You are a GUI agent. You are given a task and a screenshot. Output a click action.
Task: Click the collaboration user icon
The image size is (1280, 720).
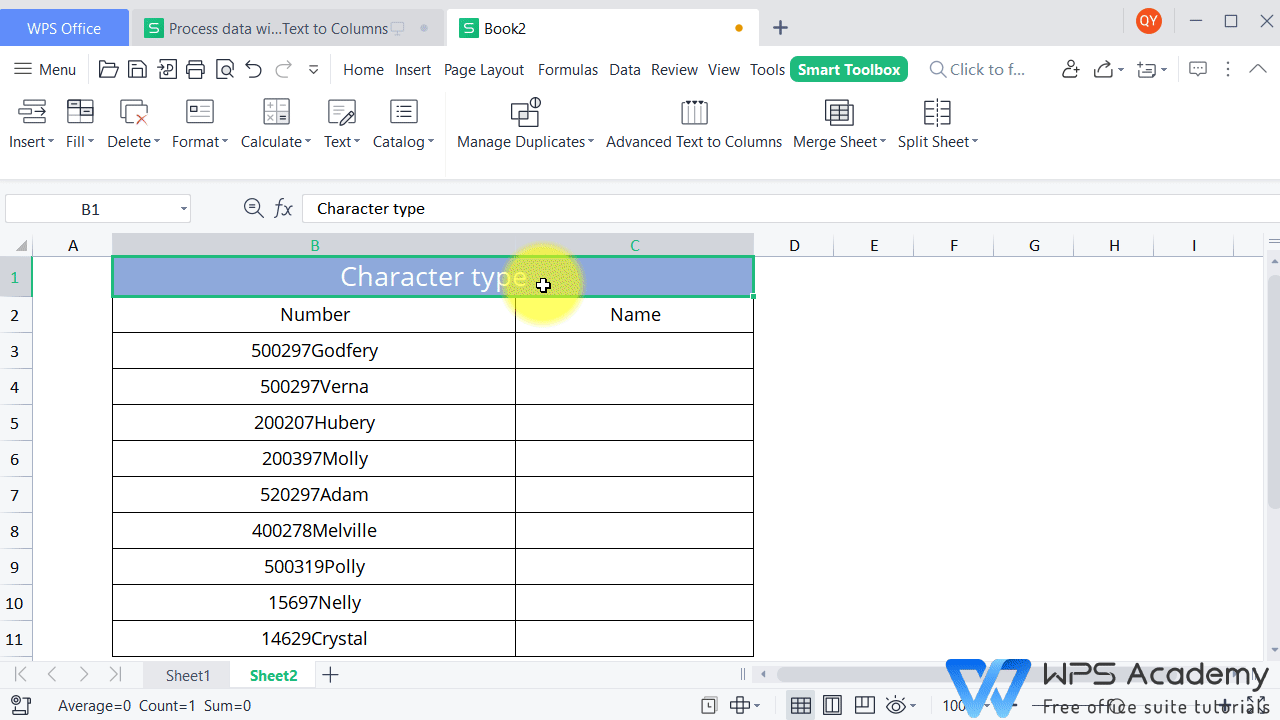[x=1070, y=69]
